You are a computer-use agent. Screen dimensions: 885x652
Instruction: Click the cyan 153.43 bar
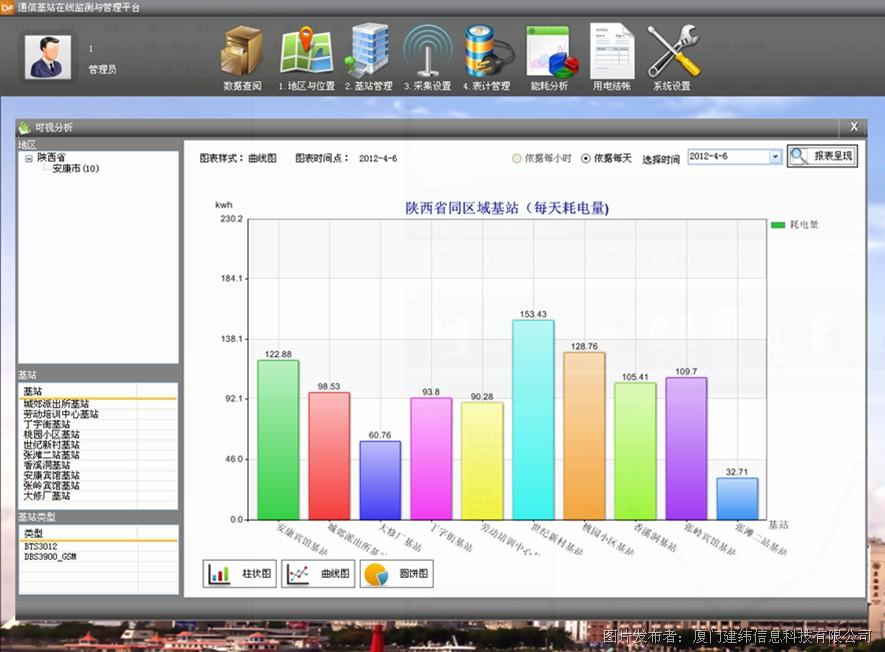[533, 420]
